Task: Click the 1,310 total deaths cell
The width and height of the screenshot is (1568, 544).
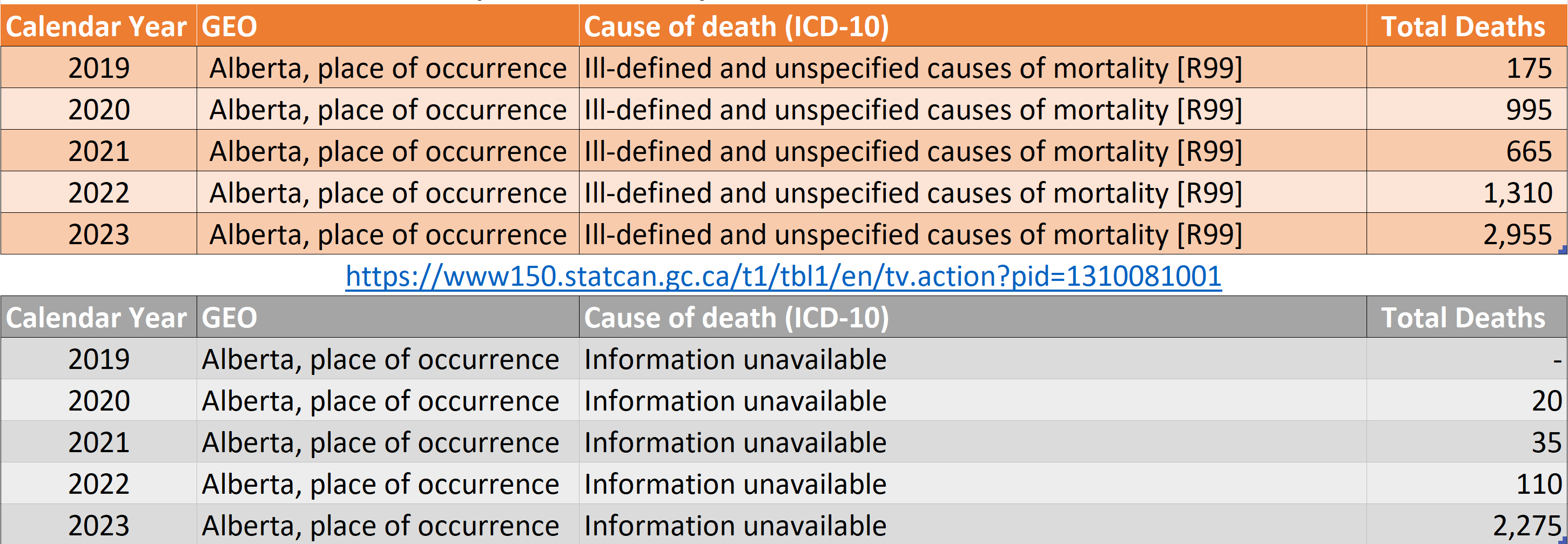Action: 1466,192
